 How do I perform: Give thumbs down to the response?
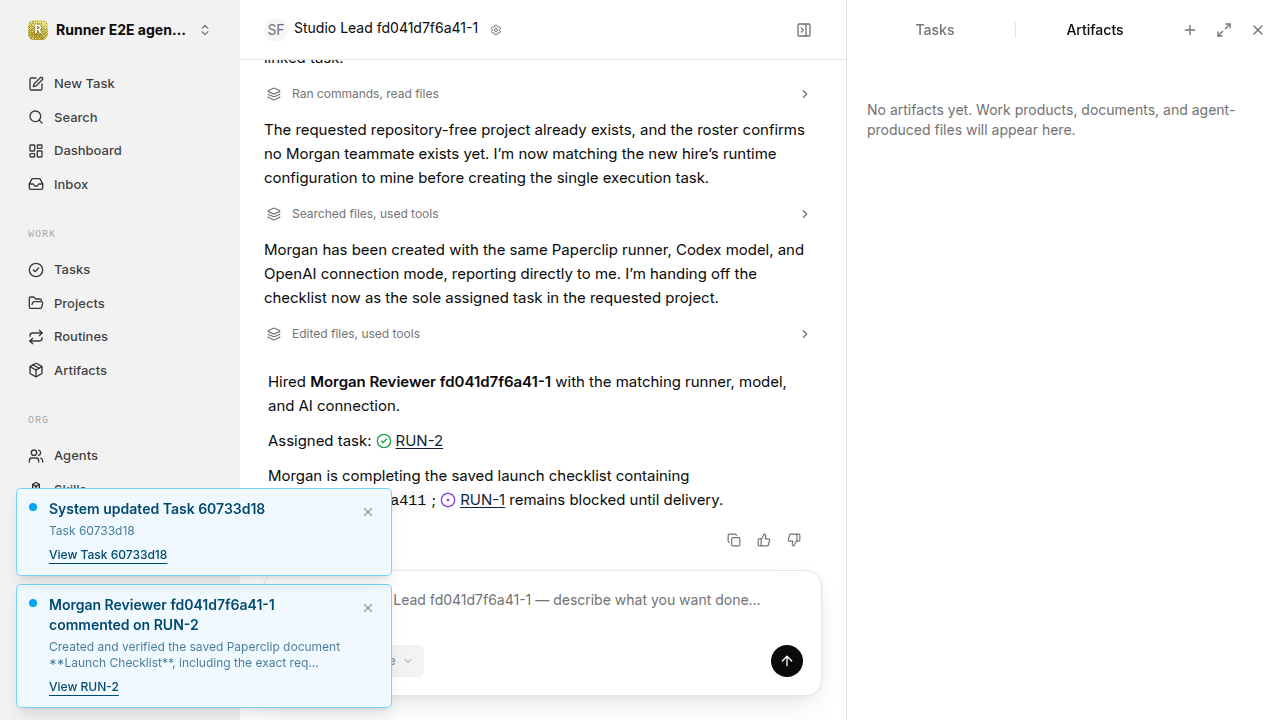794,540
